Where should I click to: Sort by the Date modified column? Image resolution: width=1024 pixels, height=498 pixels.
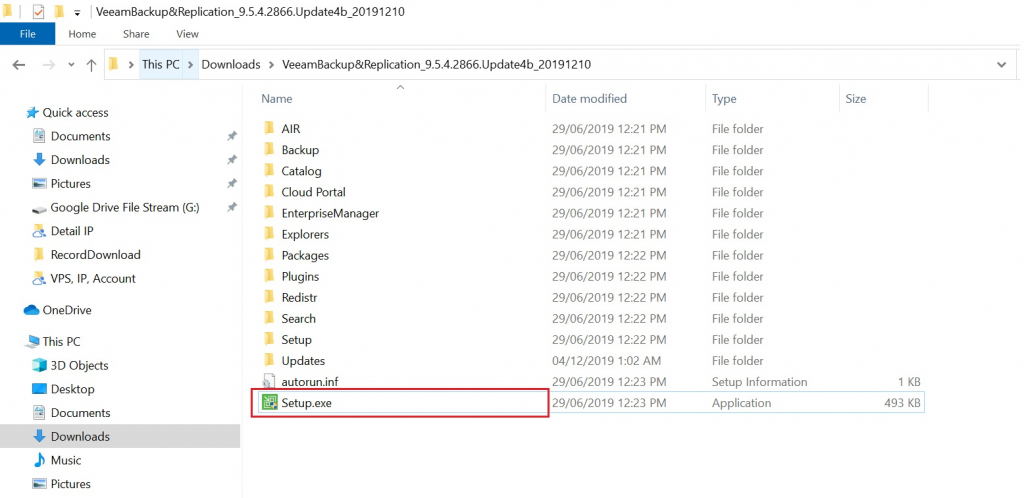pos(590,99)
